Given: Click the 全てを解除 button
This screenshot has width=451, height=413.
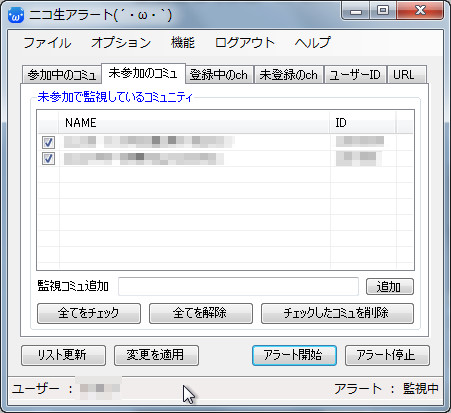Looking at the screenshot, I should (201, 313).
